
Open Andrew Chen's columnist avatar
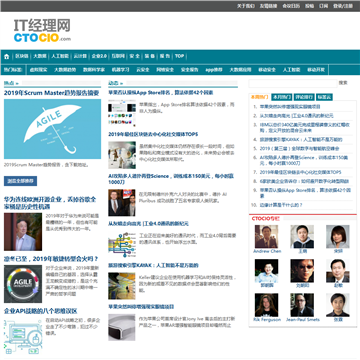(267, 236)
